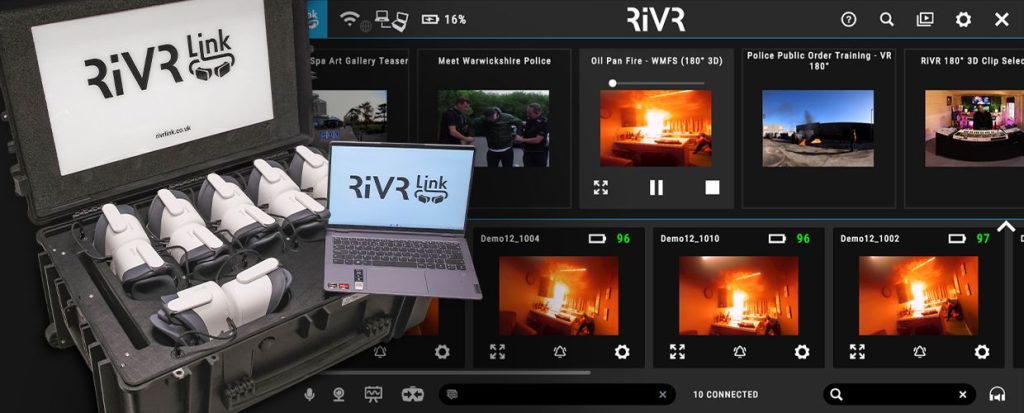Click the Demo12_1010 headset preview image
This screenshot has width=1024, height=413.
[x=739, y=295]
